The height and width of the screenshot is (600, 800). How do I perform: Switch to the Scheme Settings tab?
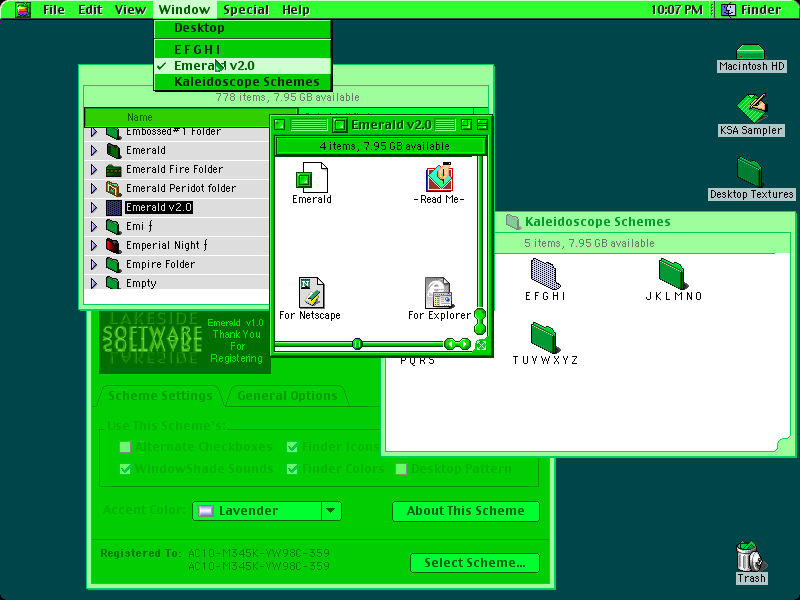tap(160, 396)
